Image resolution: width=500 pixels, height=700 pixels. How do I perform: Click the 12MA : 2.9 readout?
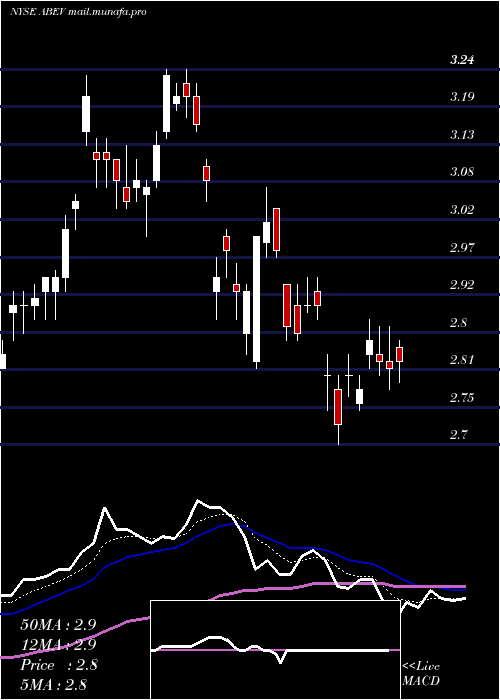point(58,645)
